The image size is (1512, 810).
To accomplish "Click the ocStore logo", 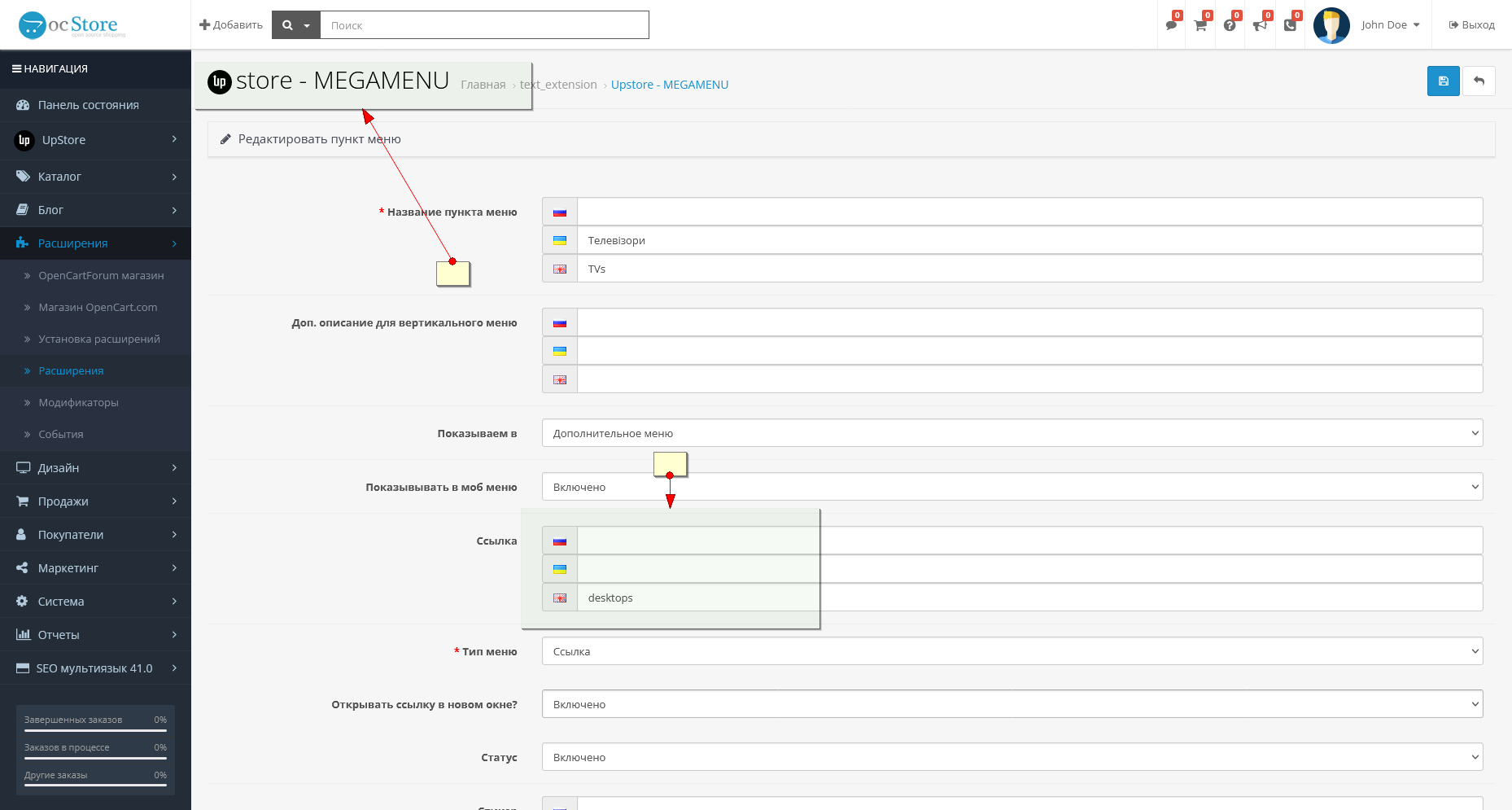I will click(72, 25).
